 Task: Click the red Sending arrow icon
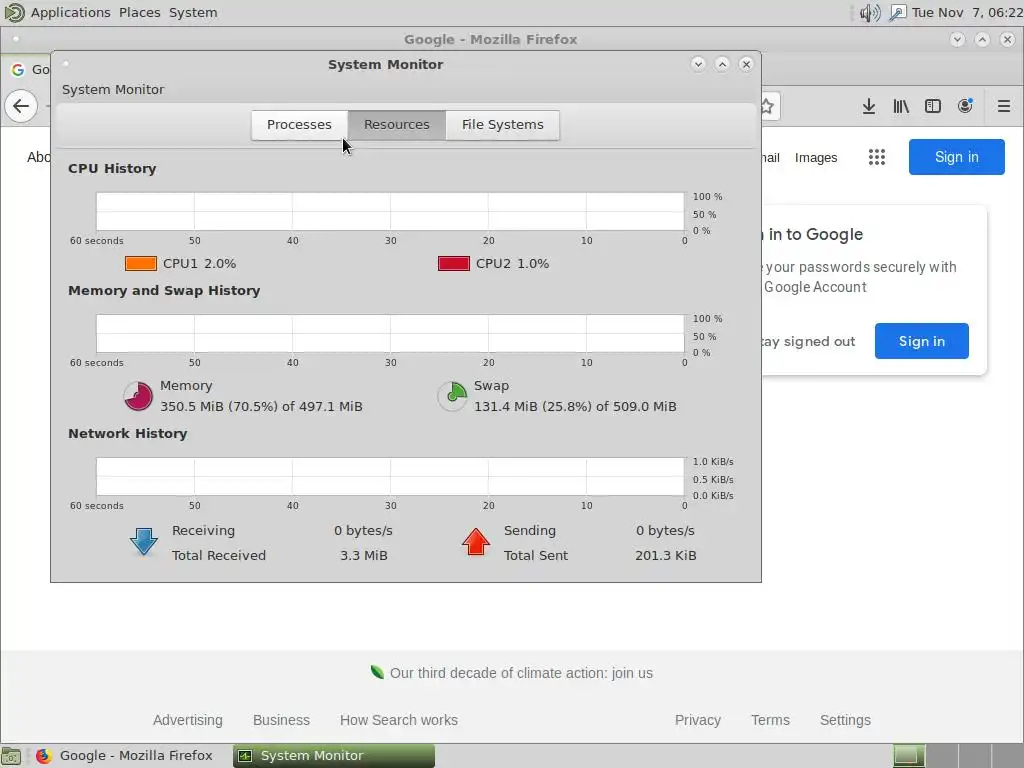(475, 542)
